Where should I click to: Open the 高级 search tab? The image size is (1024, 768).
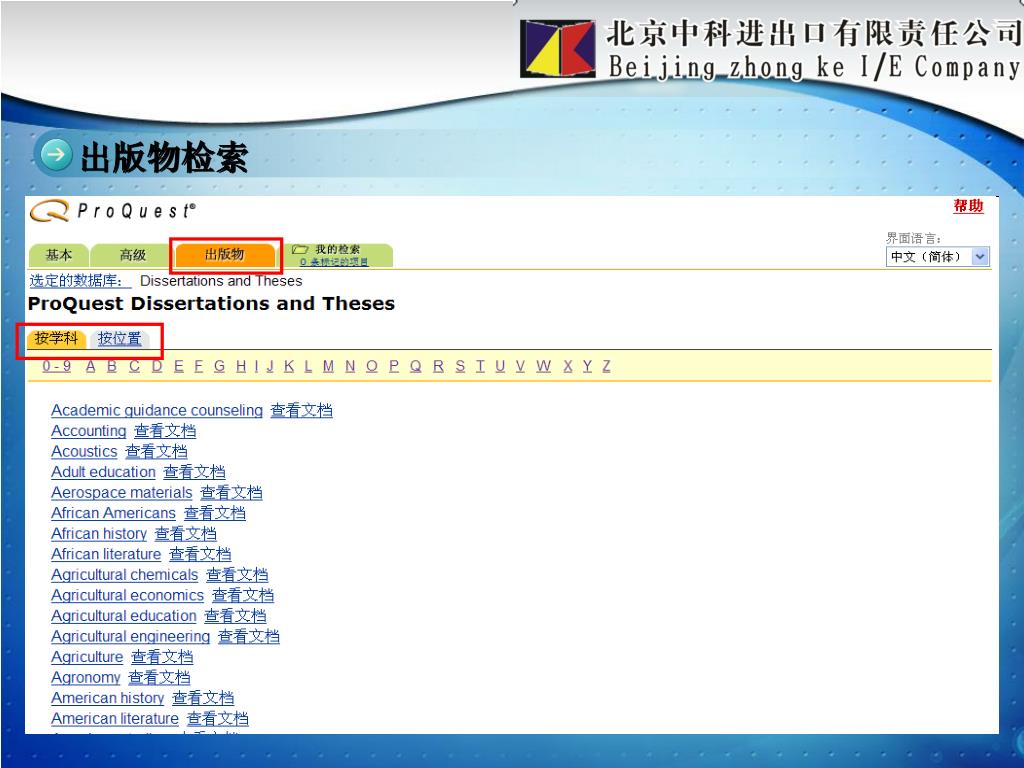click(x=133, y=255)
